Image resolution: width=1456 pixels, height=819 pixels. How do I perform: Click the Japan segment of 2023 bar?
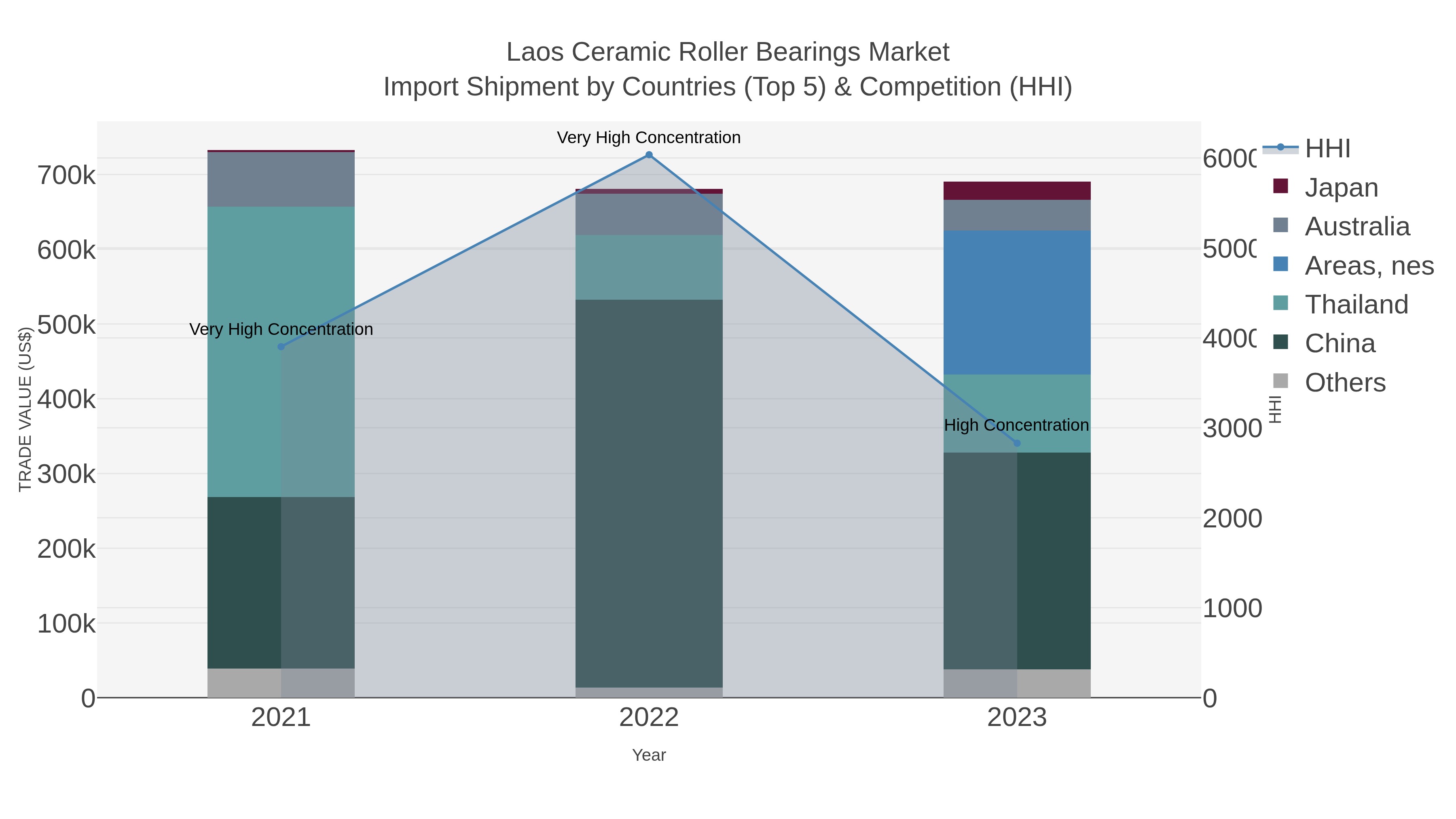(x=1017, y=191)
